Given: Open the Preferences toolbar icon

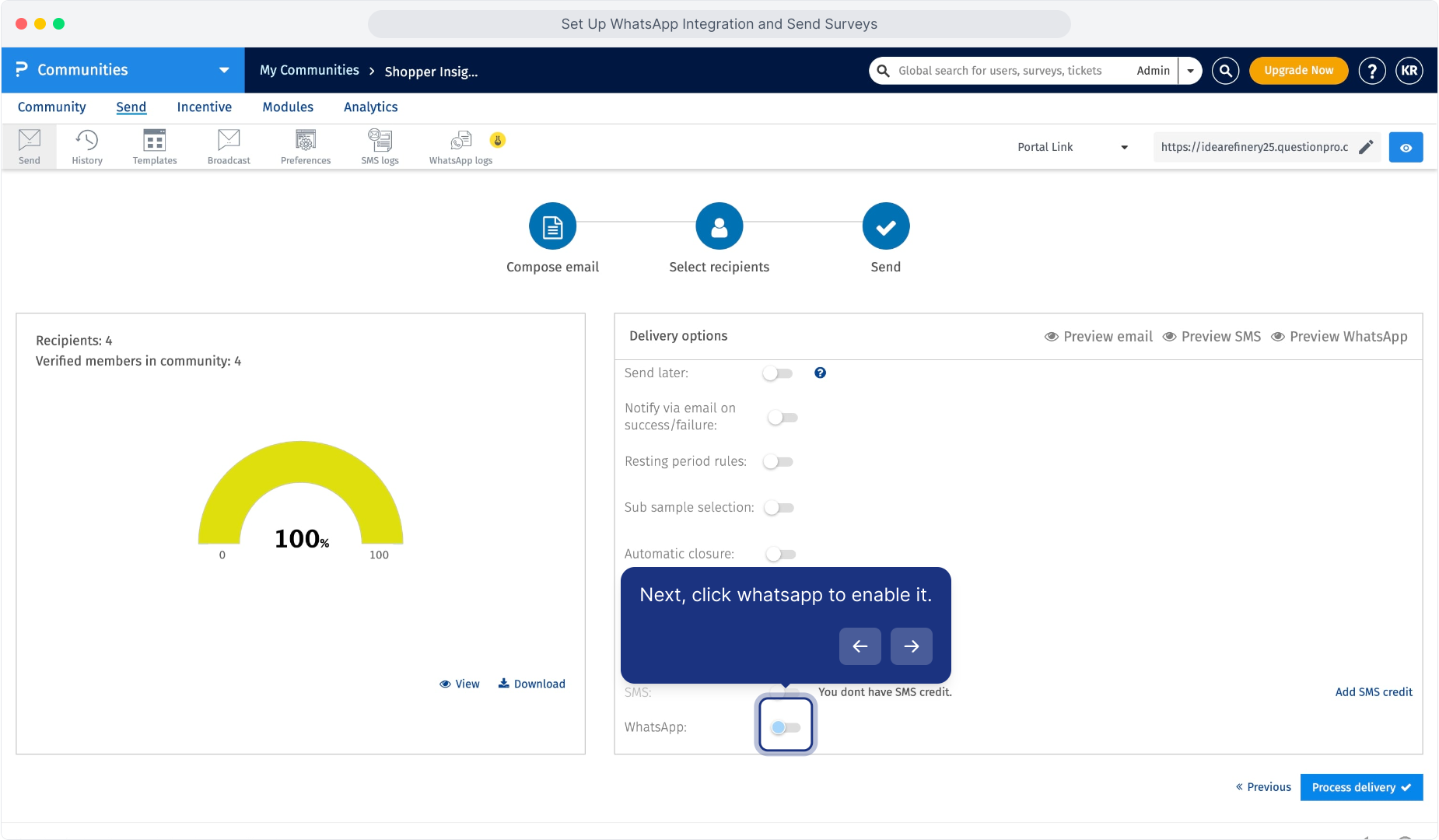Looking at the screenshot, I should [x=306, y=146].
